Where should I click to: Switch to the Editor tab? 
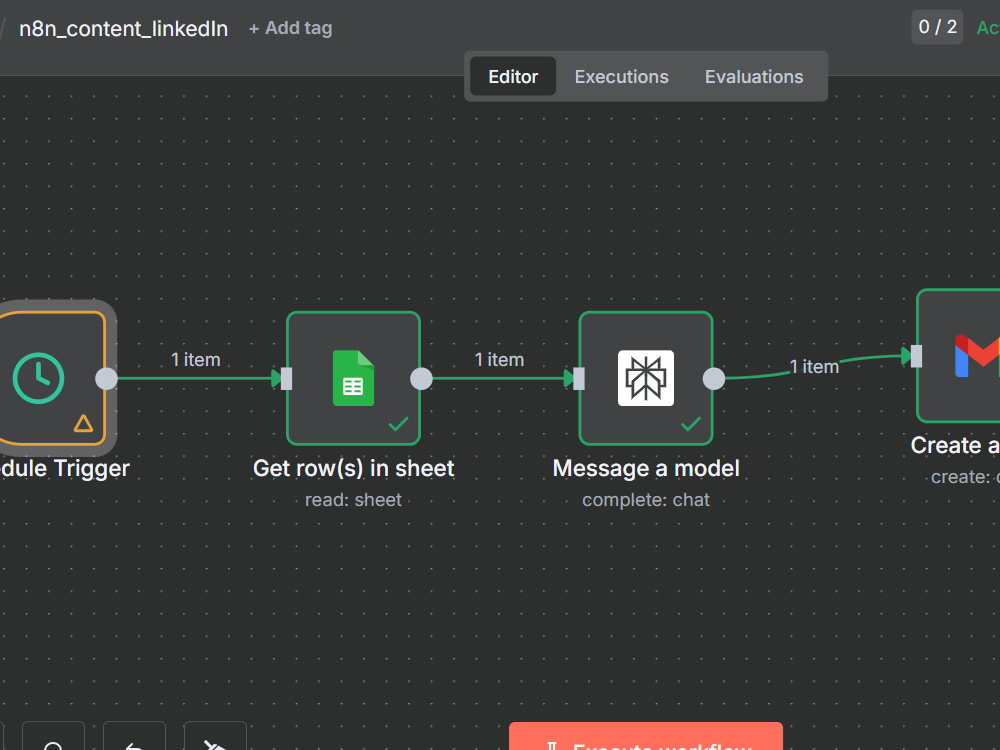coord(513,77)
